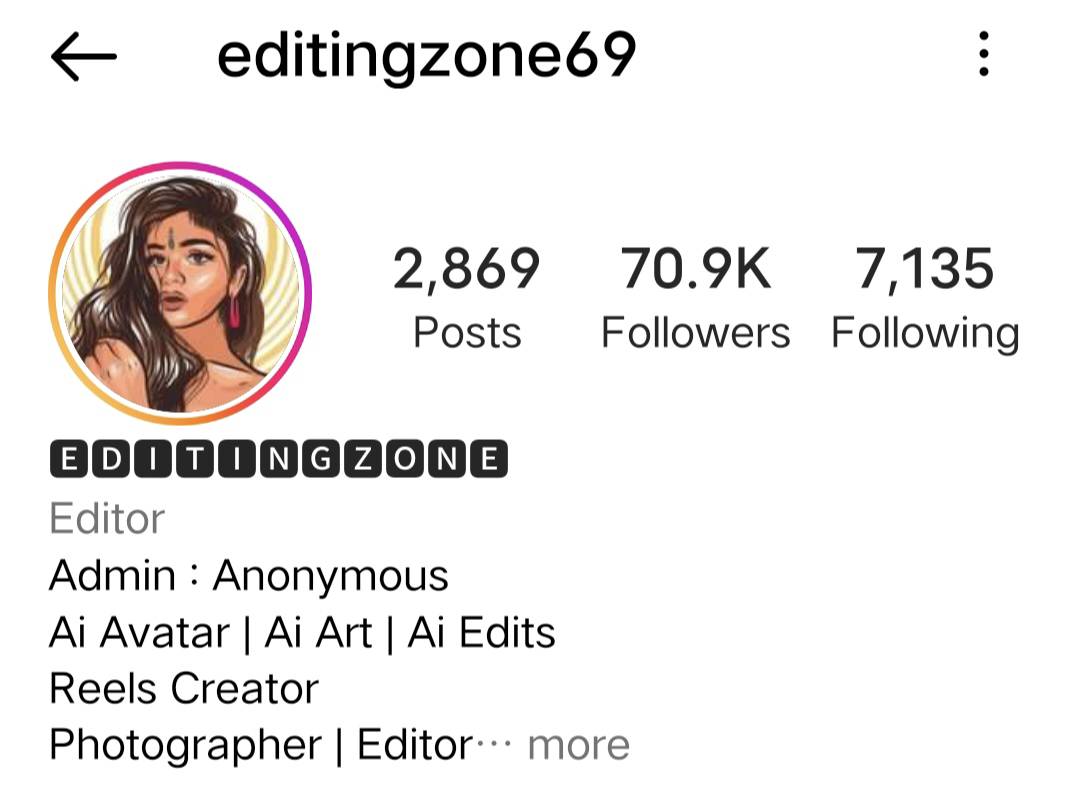Select the Posts label

point(467,333)
